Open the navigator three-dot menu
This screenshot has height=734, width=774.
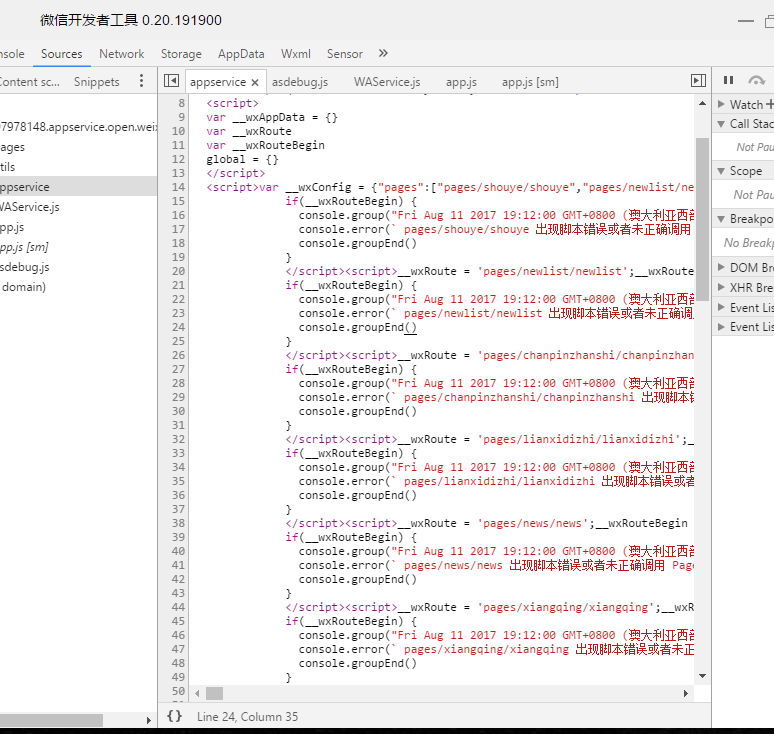tap(141, 80)
